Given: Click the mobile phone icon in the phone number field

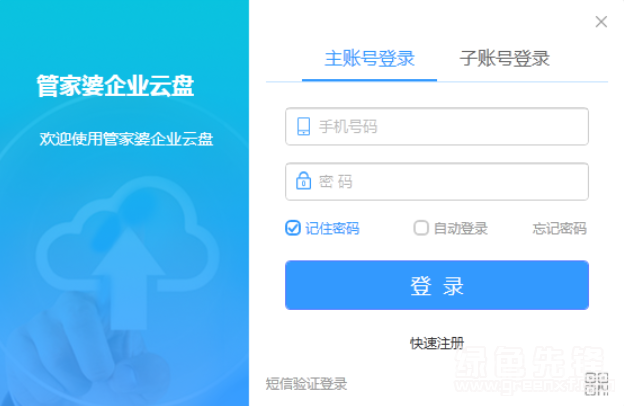Looking at the screenshot, I should click(x=304, y=126).
